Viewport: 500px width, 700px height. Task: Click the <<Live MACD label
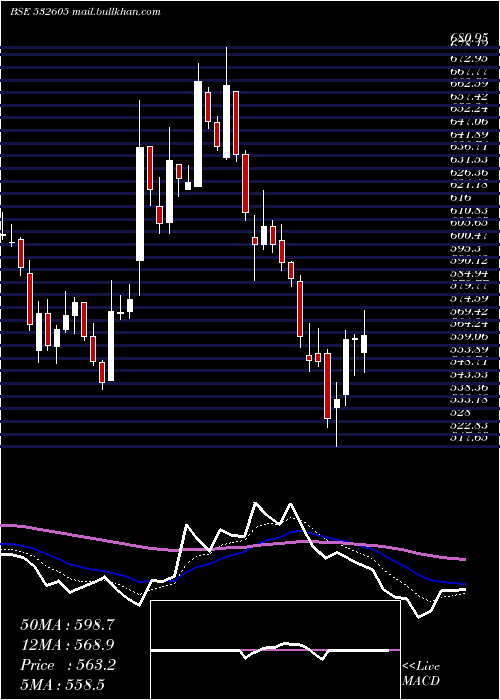point(421,674)
